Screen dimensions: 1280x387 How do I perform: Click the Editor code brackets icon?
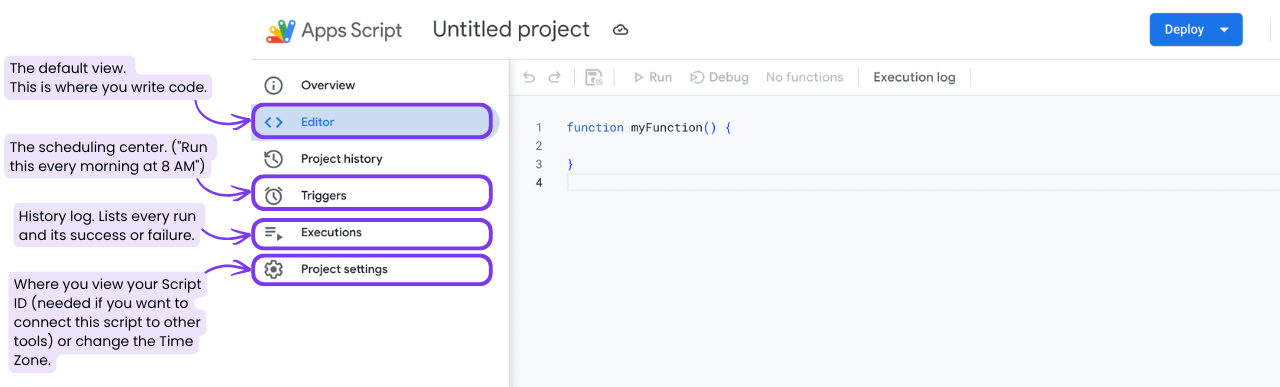[x=274, y=122]
